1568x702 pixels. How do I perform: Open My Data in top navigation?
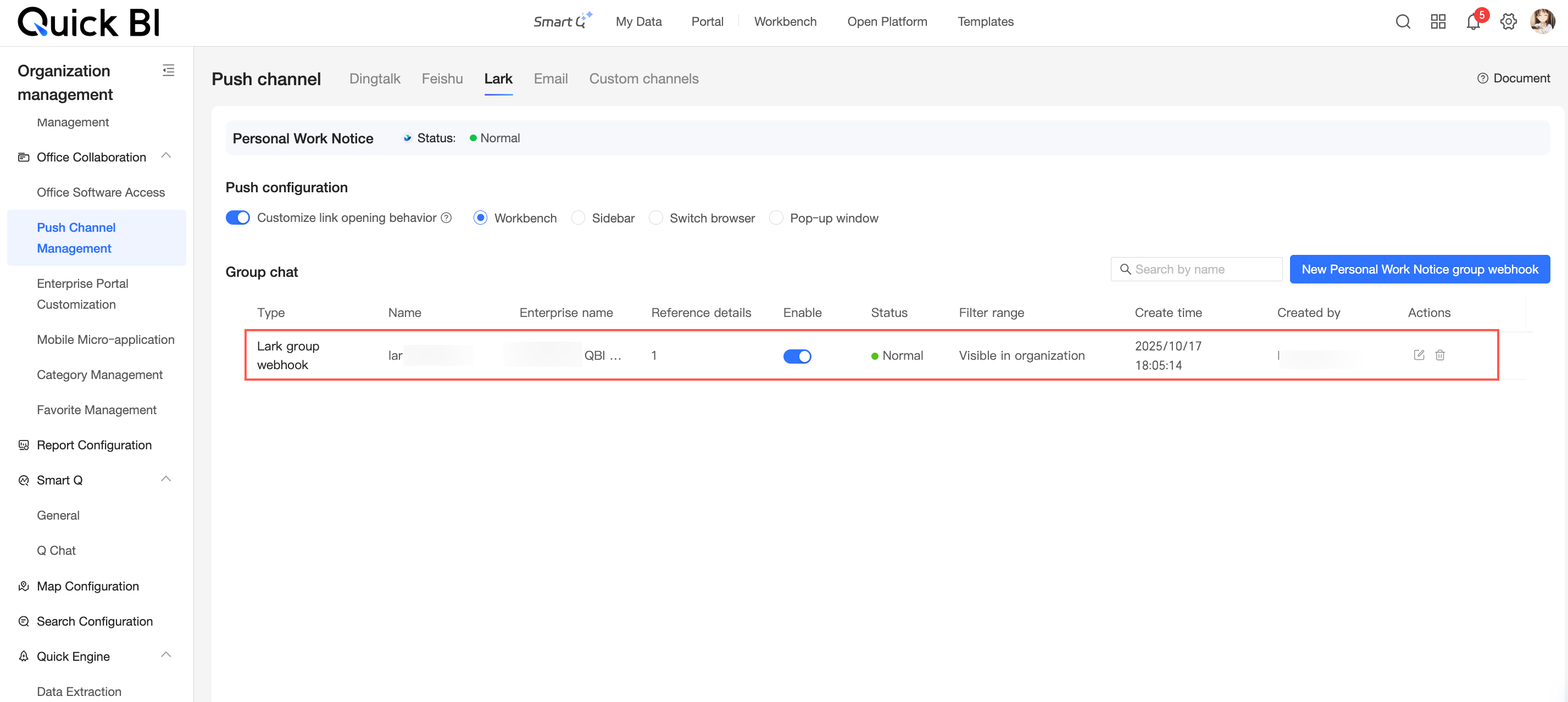pos(638,22)
